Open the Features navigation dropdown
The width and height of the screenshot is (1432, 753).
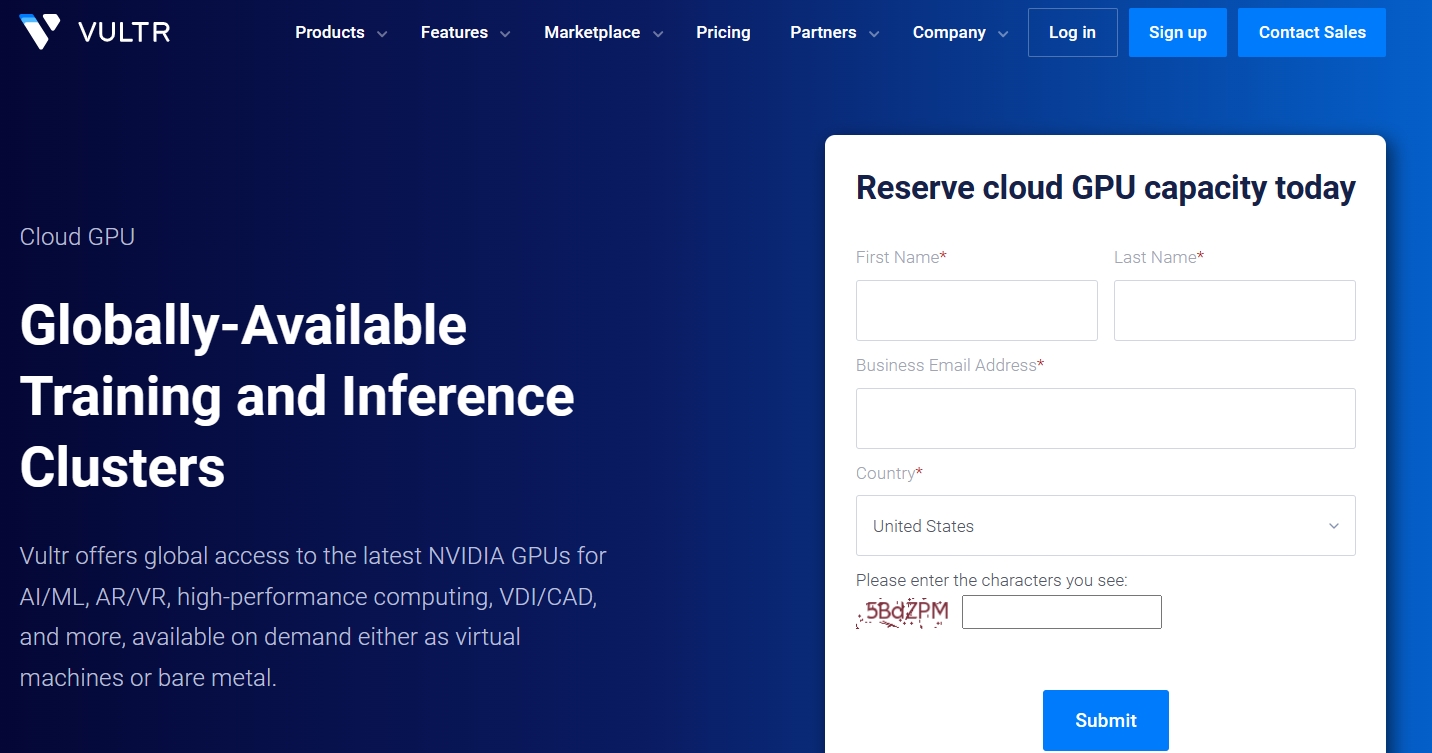tap(453, 32)
